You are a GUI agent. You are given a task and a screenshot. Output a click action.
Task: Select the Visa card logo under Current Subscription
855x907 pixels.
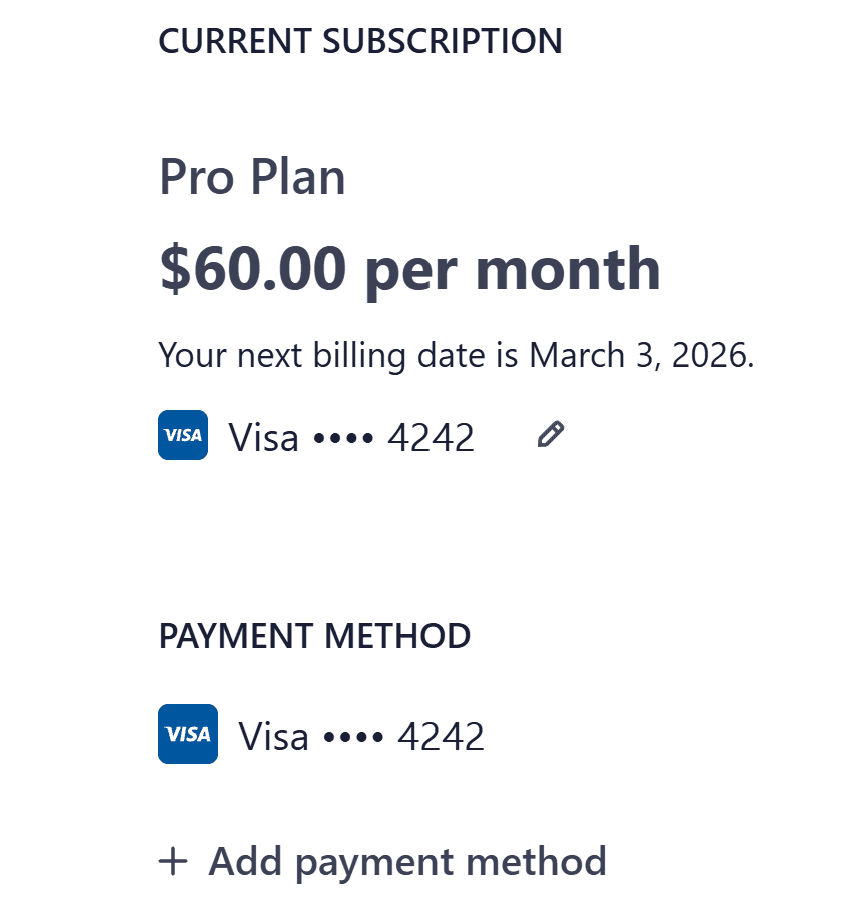182,434
